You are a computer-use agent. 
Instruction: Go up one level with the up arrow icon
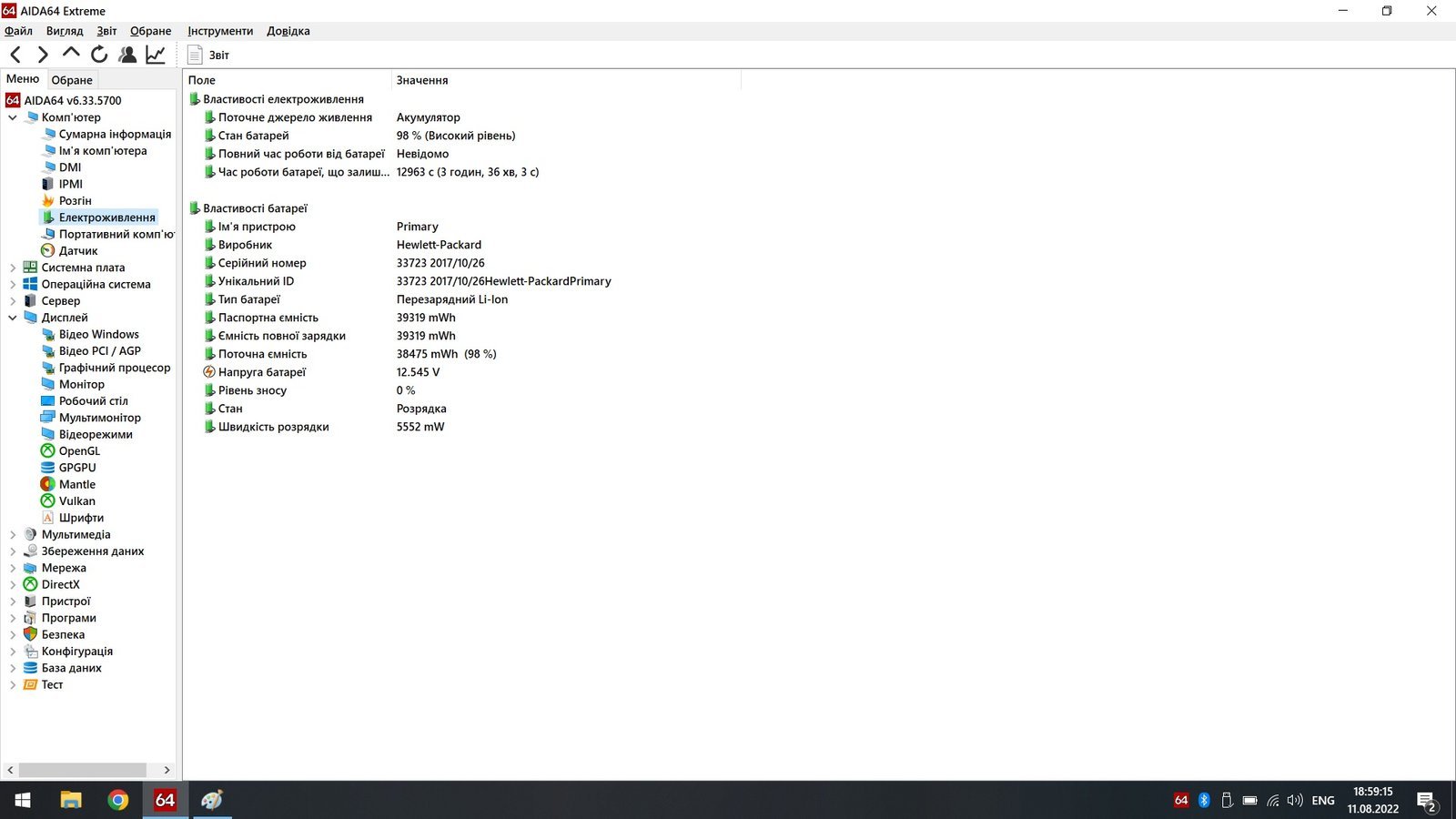point(71,54)
